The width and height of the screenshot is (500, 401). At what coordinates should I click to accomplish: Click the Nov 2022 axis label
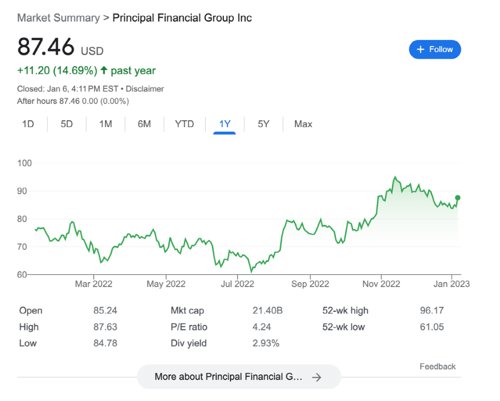tap(381, 284)
